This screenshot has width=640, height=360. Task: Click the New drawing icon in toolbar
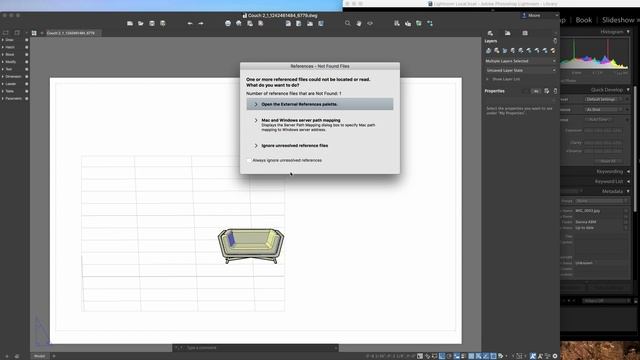tap(130, 24)
